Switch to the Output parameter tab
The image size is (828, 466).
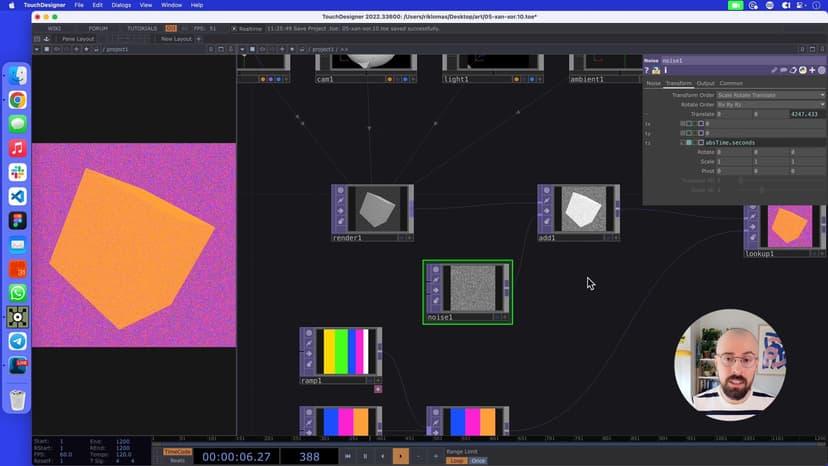(x=706, y=83)
